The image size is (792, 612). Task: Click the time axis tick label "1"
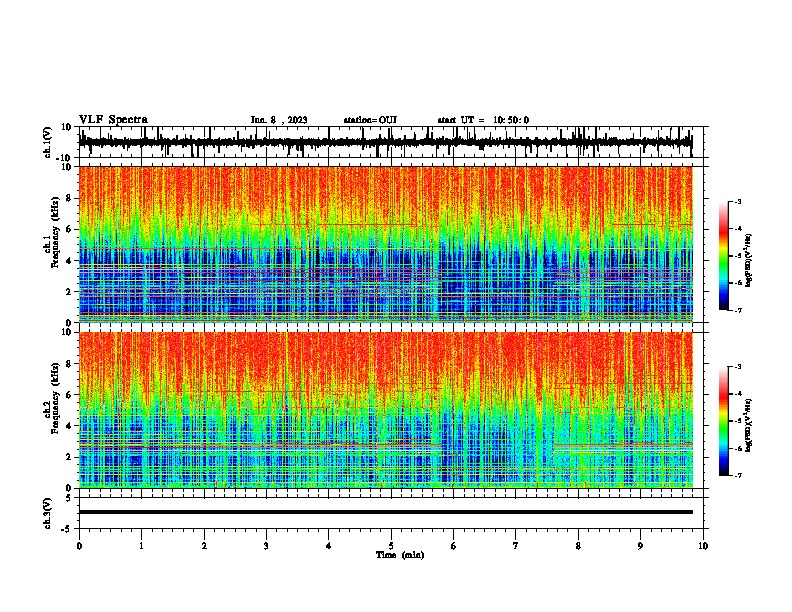(141, 546)
